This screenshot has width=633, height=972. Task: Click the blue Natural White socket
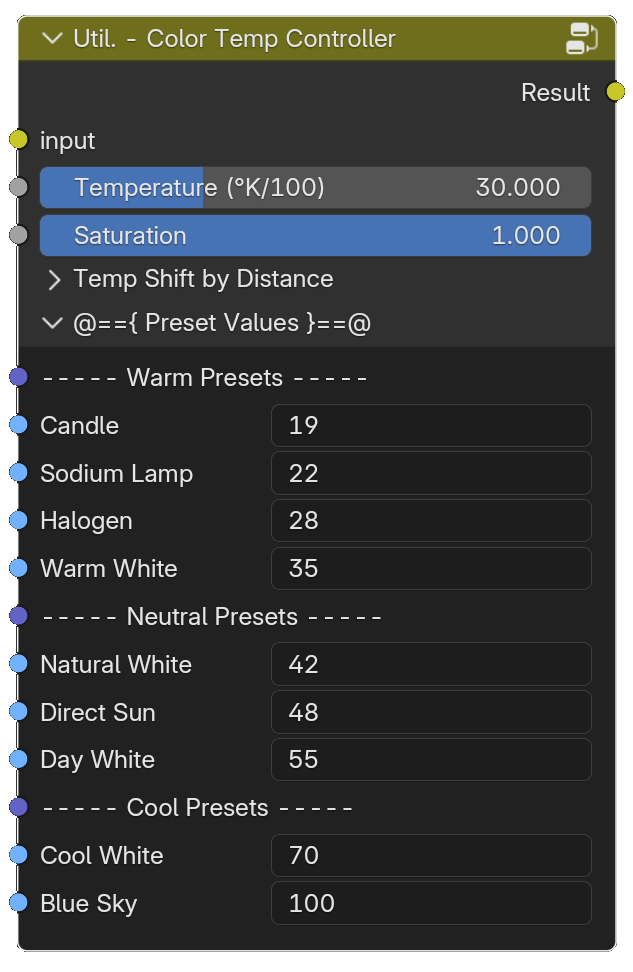19,663
